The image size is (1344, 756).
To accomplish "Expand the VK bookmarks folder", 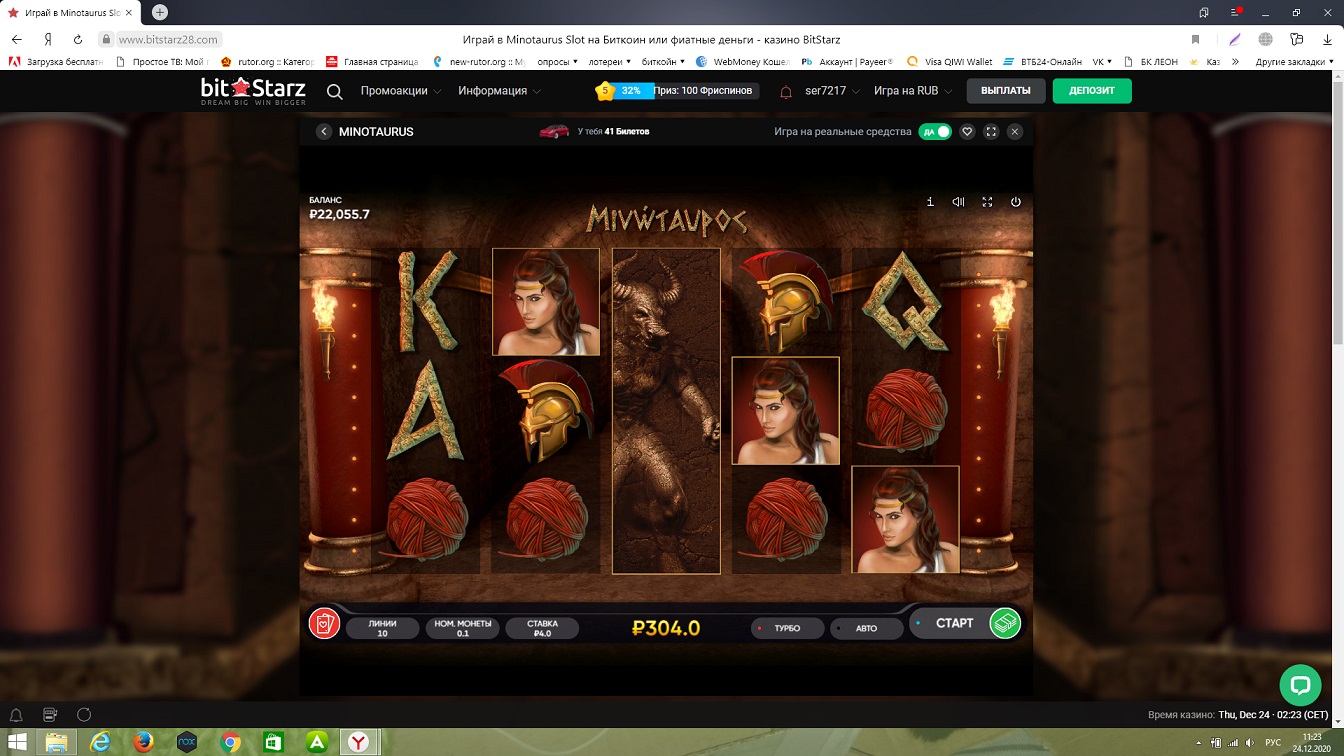I will click(1101, 62).
